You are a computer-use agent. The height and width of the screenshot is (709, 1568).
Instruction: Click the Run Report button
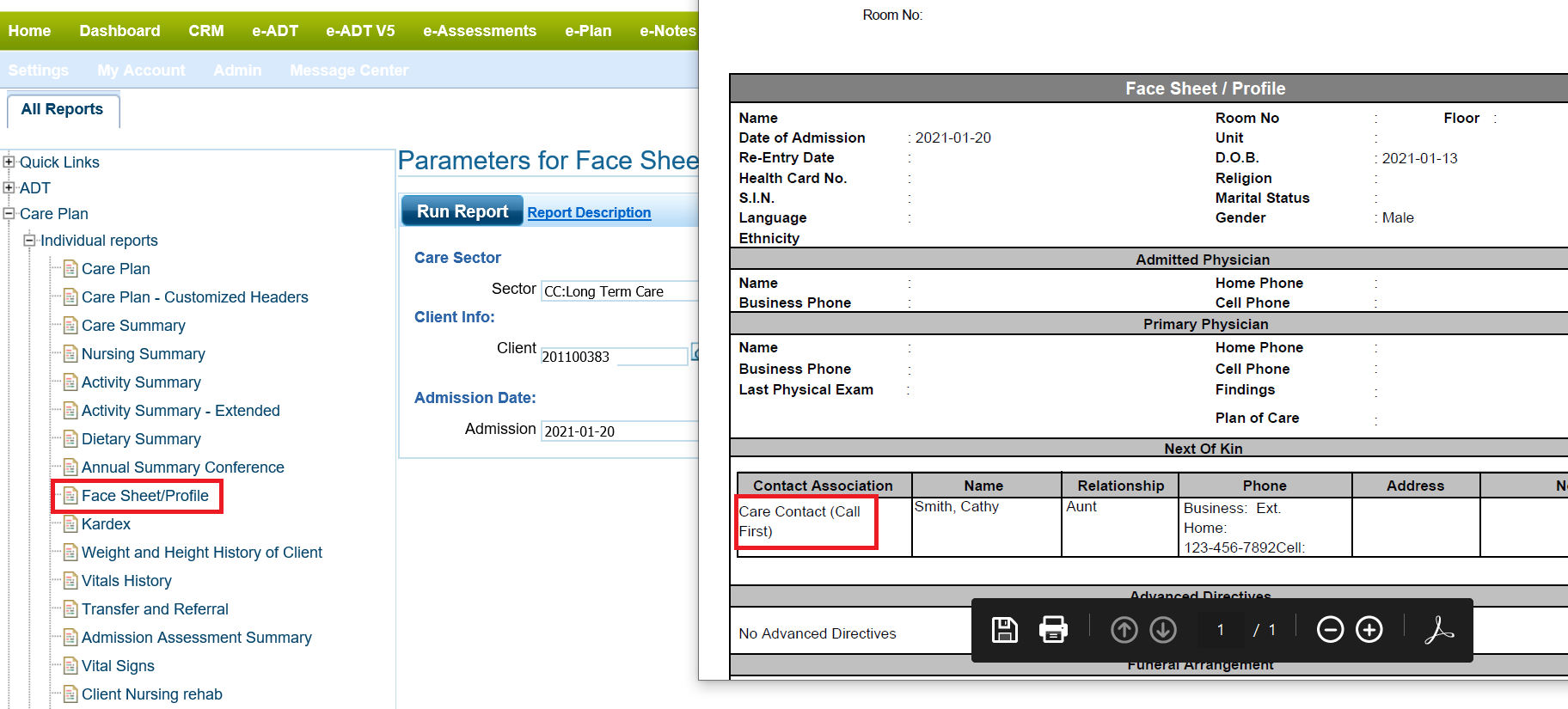click(x=462, y=211)
